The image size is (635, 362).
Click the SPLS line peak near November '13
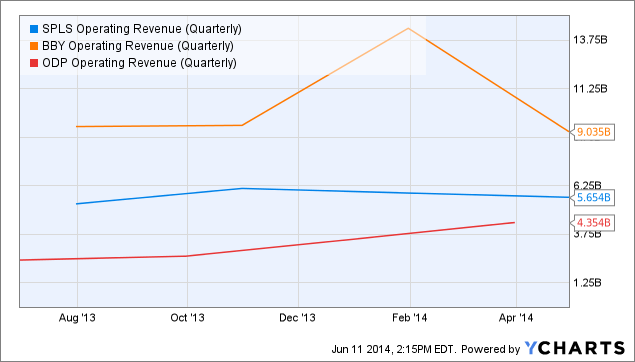click(242, 188)
